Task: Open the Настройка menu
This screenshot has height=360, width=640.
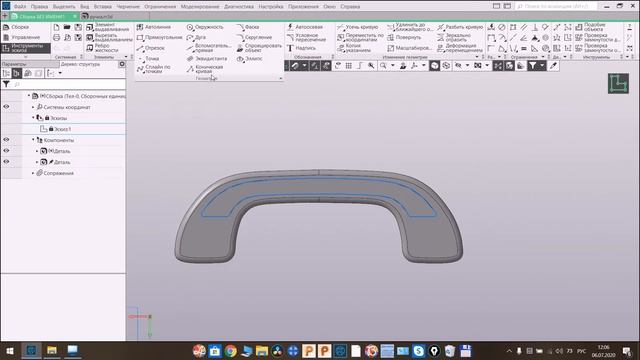Action: pos(271,7)
